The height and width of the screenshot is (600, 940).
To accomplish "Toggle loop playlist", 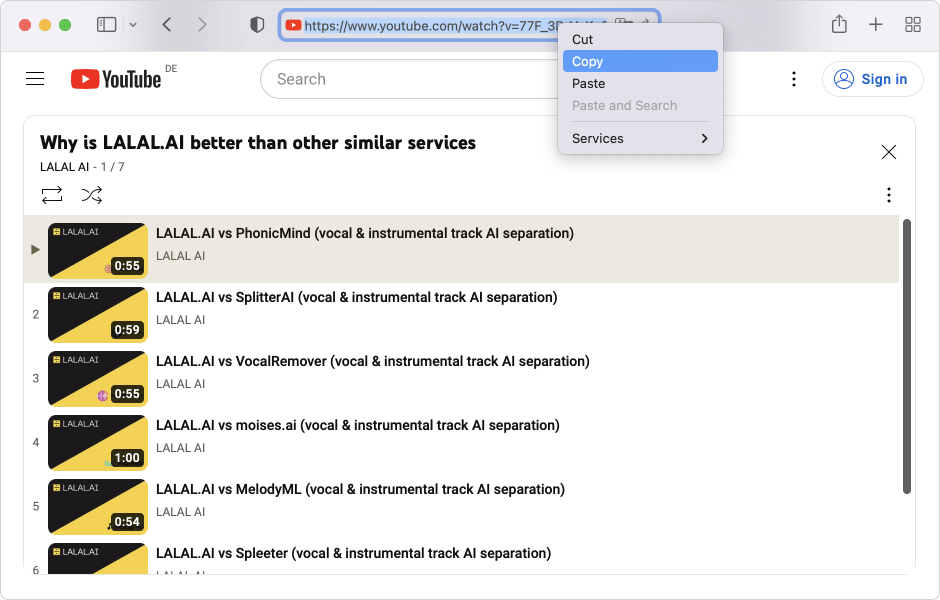I will (52, 195).
